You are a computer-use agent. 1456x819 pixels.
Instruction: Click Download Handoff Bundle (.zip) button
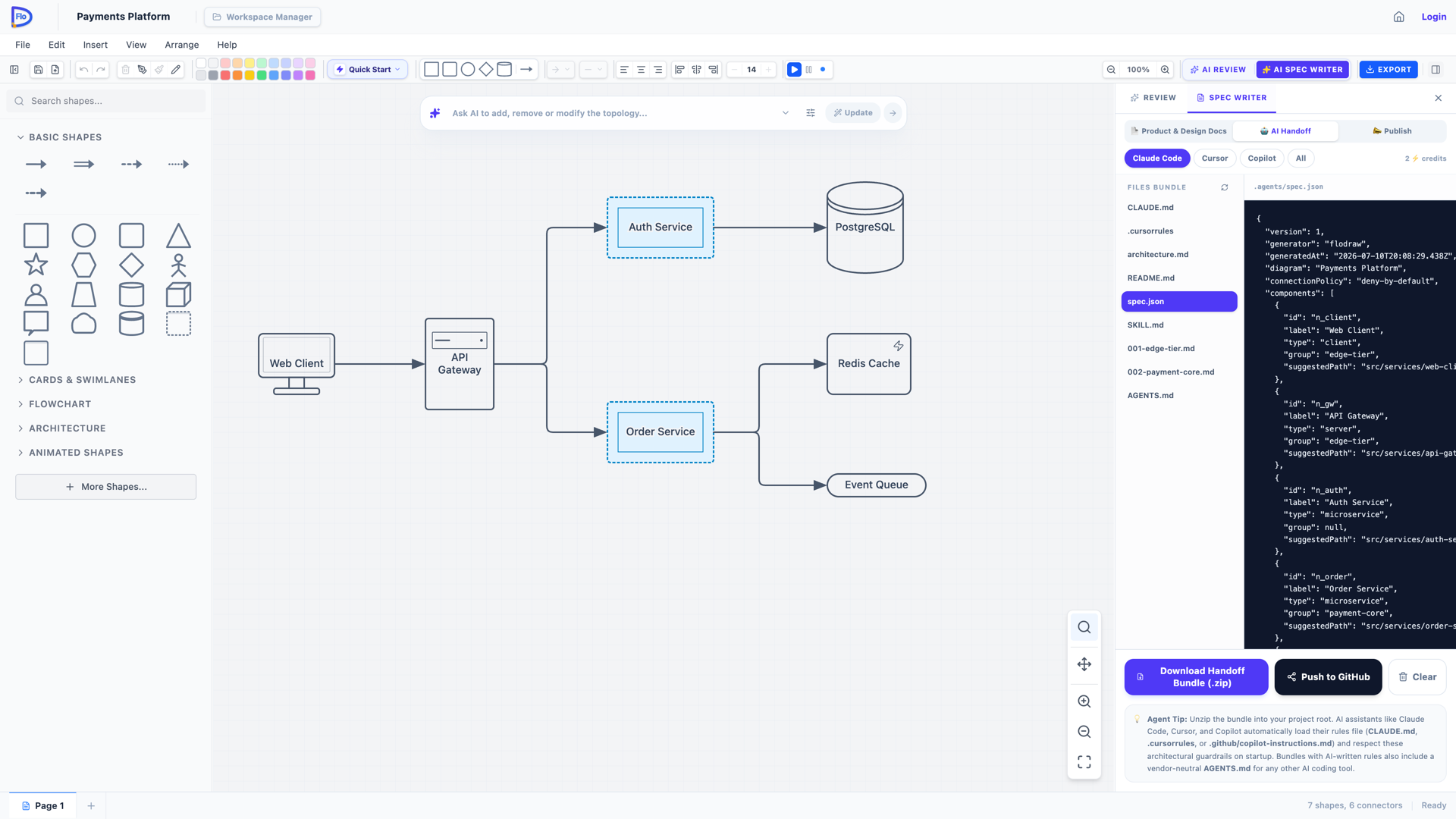click(x=1196, y=677)
